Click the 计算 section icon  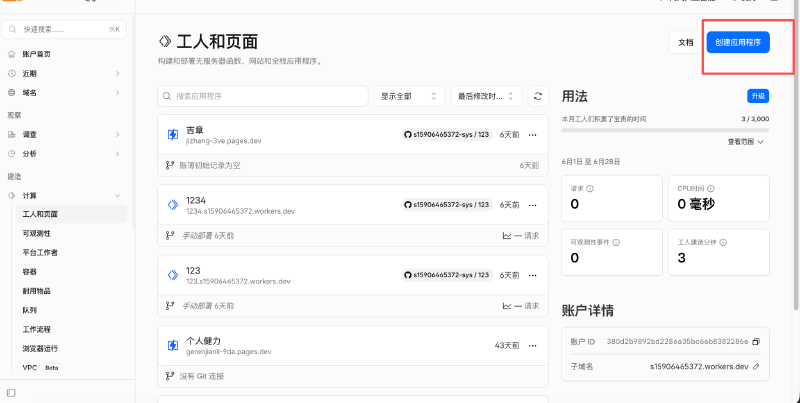click(x=12, y=195)
